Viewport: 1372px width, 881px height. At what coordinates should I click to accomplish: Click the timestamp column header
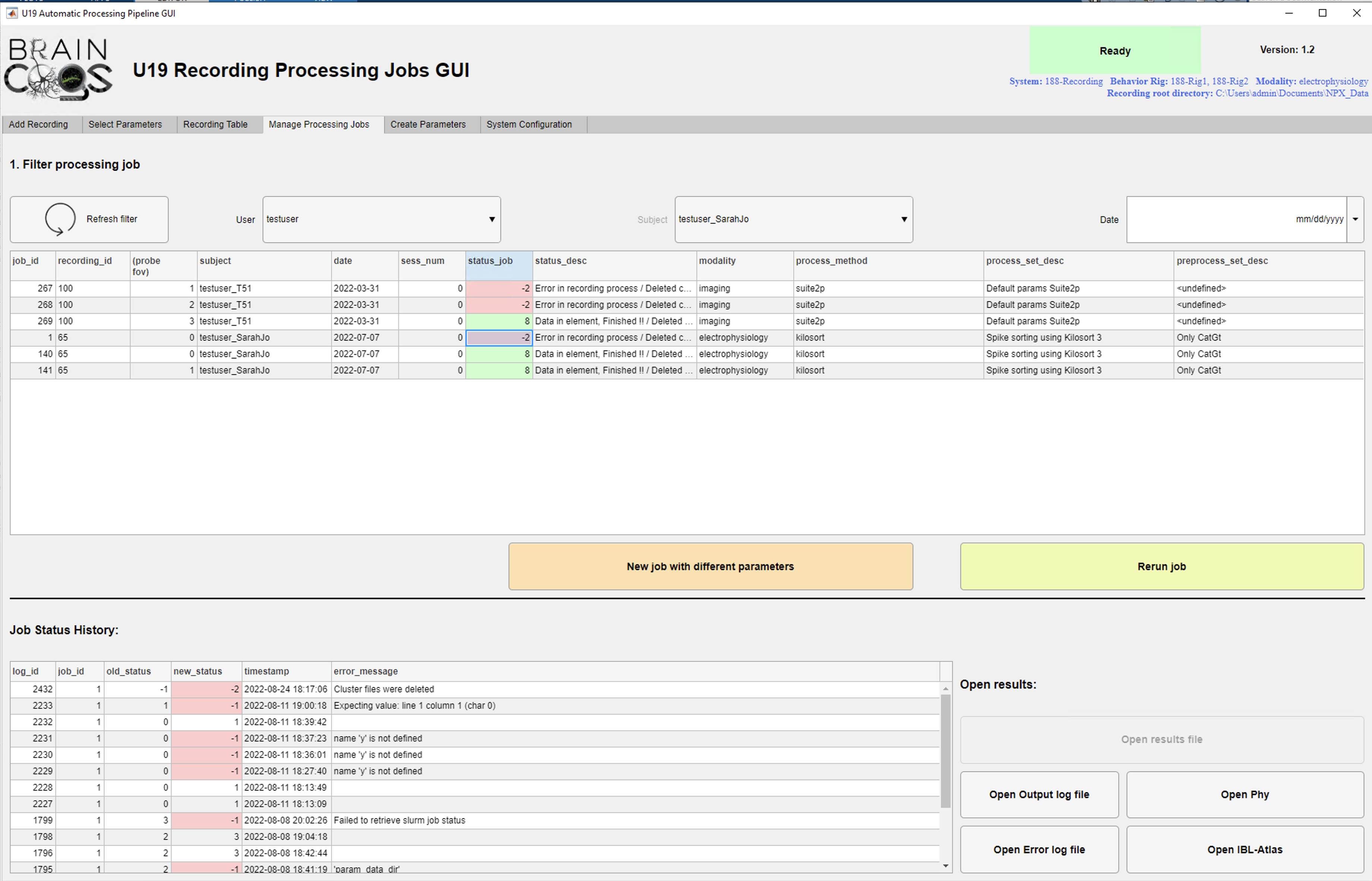point(287,672)
